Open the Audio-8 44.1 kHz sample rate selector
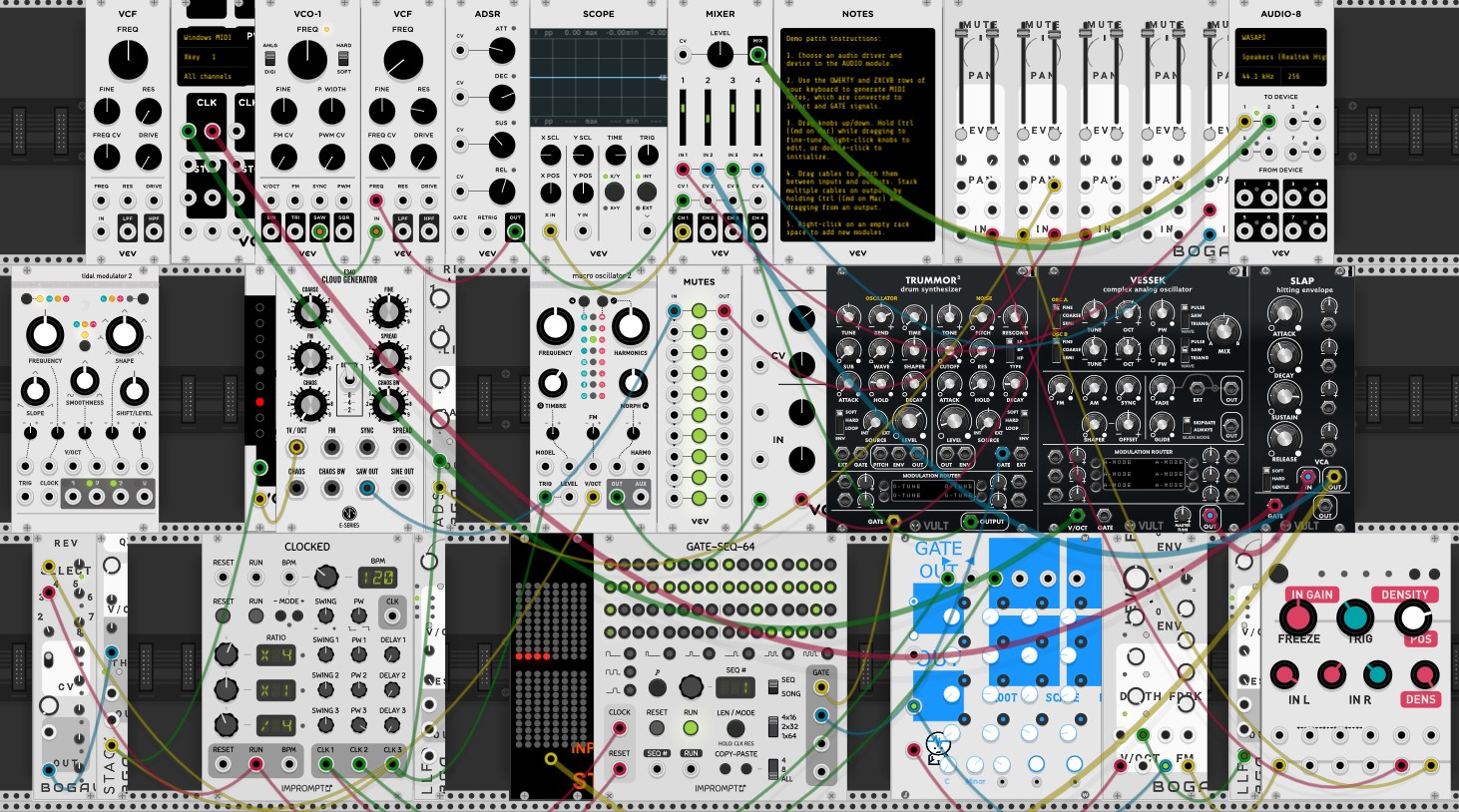Screen dimensions: 1459x812 point(1259,76)
